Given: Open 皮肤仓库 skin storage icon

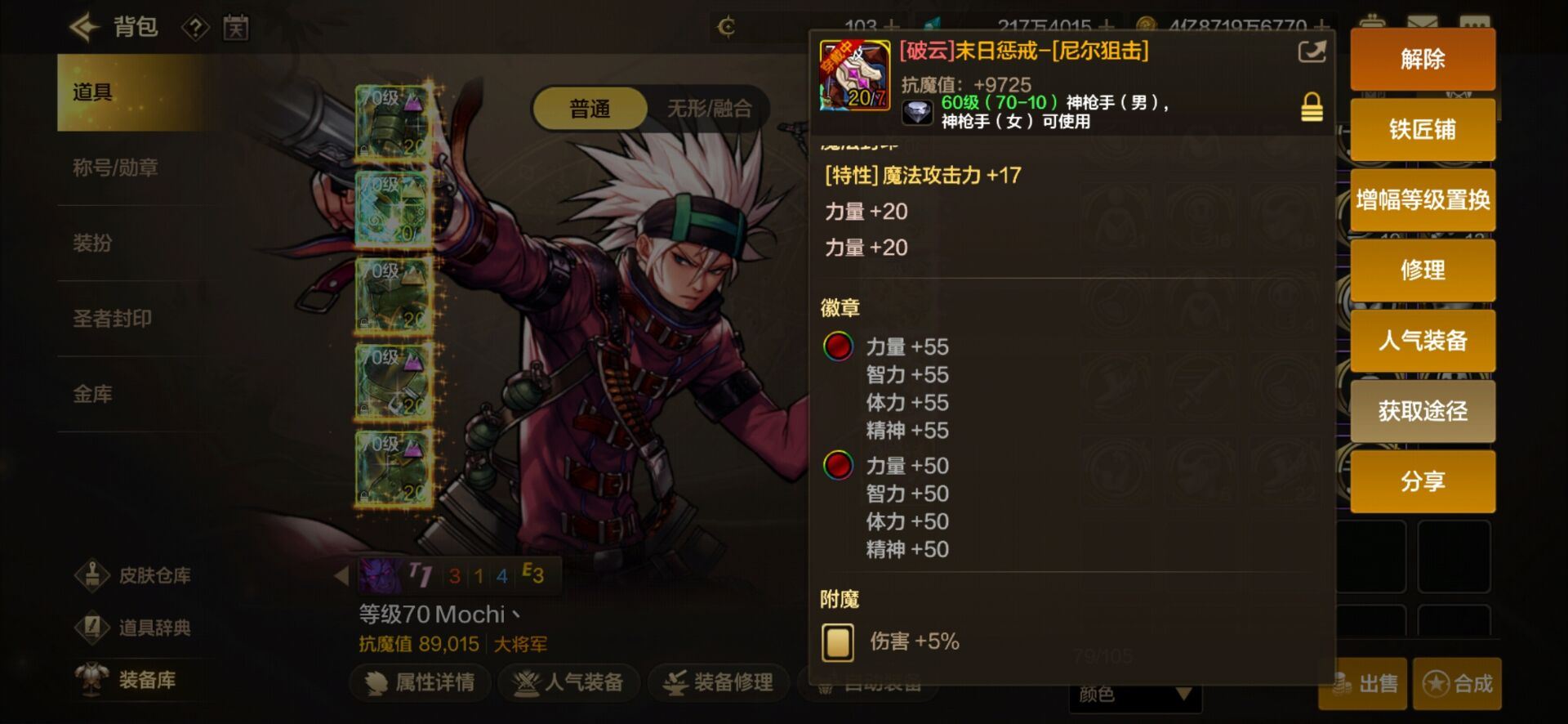Looking at the screenshot, I should (x=92, y=575).
